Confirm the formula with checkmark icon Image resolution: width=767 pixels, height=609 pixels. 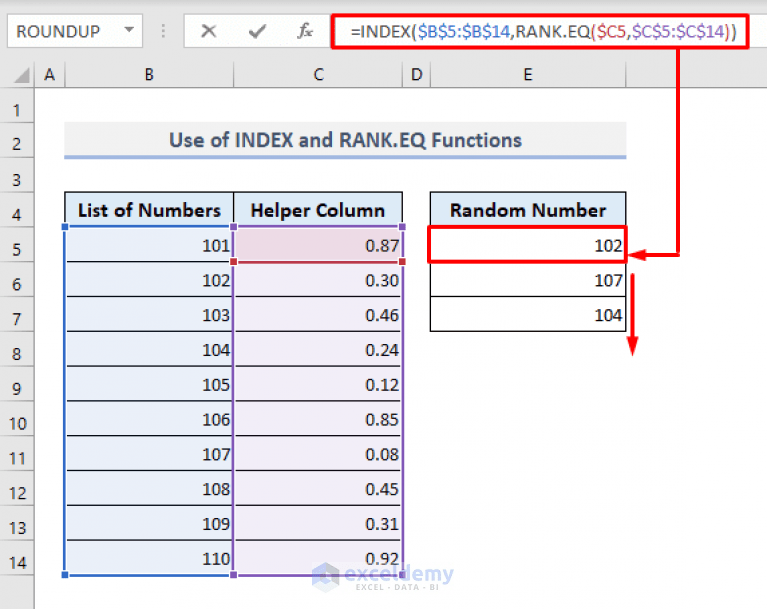click(x=257, y=32)
